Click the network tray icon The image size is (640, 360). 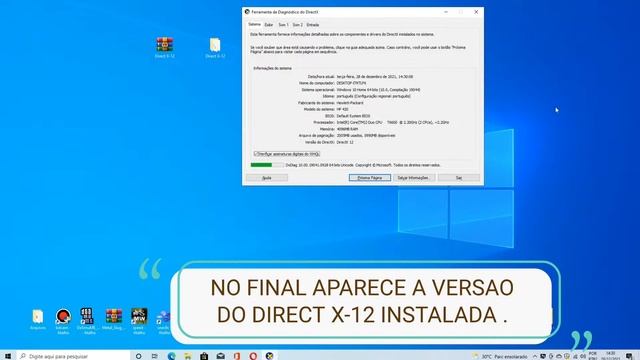575,356
